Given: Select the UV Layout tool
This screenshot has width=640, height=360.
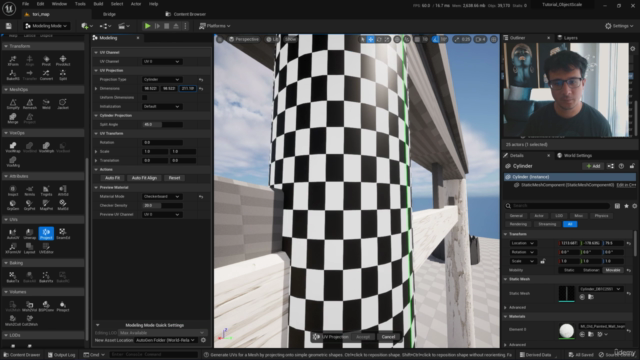Looking at the screenshot, I should tap(29, 248).
